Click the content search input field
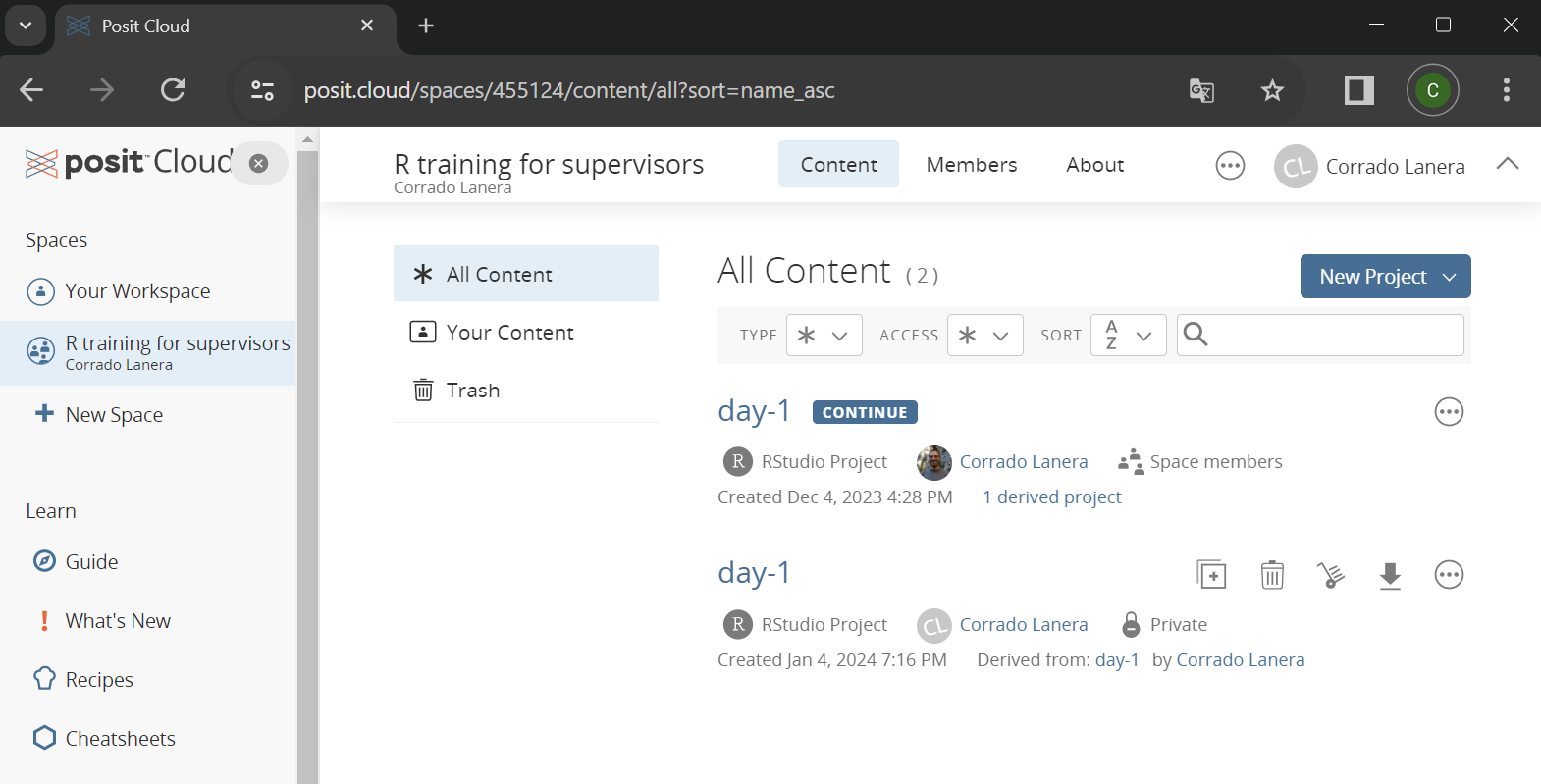 [x=1335, y=336]
